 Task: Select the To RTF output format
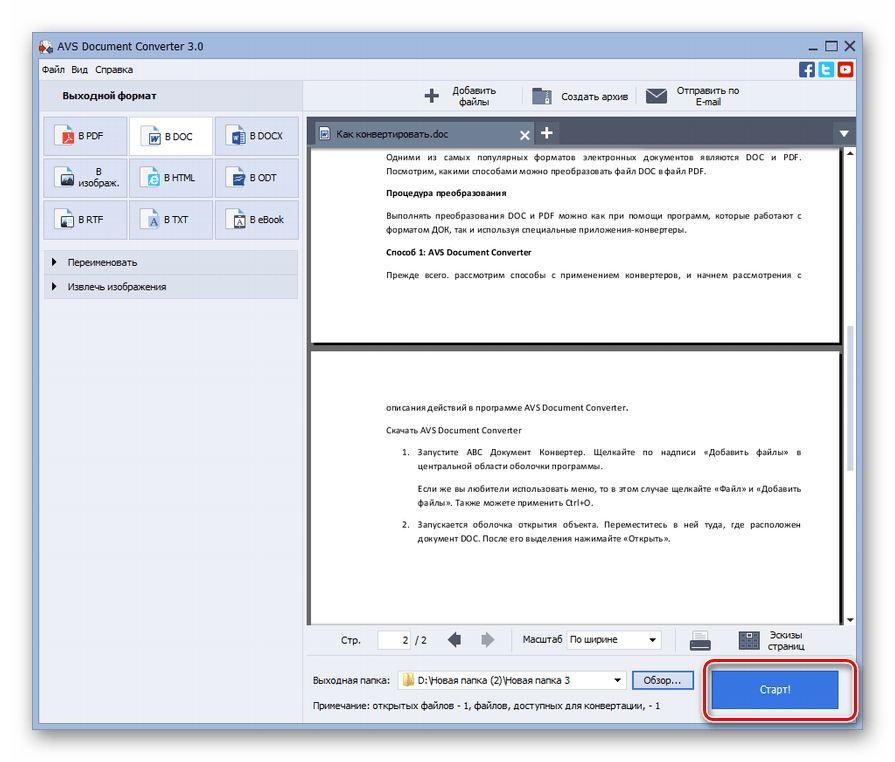[85, 219]
